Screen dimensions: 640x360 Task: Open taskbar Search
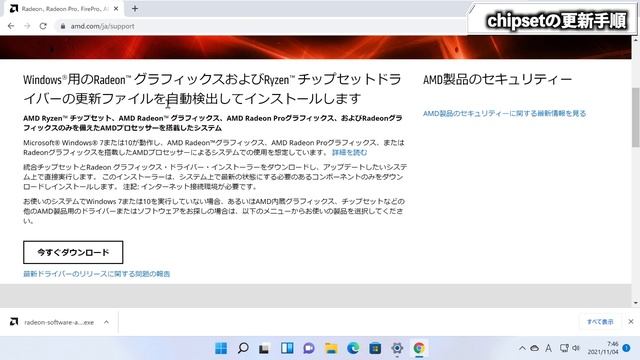243,348
